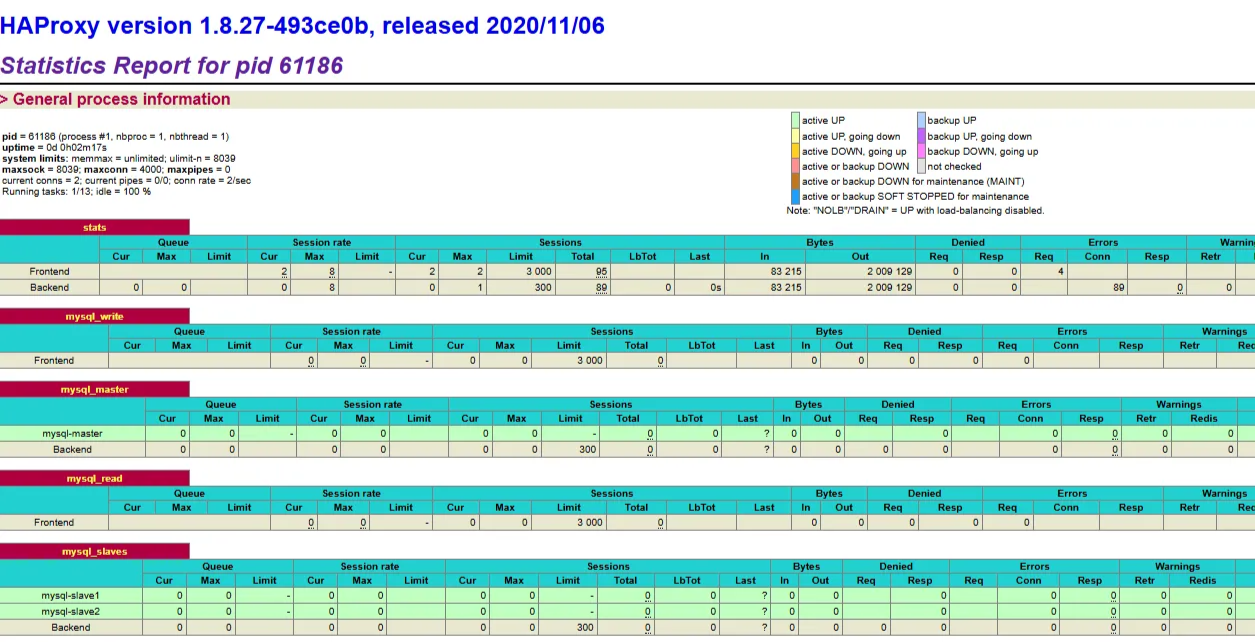Screen dimensions: 1255x642
Task: Click the '3 000' session limit in the mysql_read Frontend row
Action: [589, 522]
